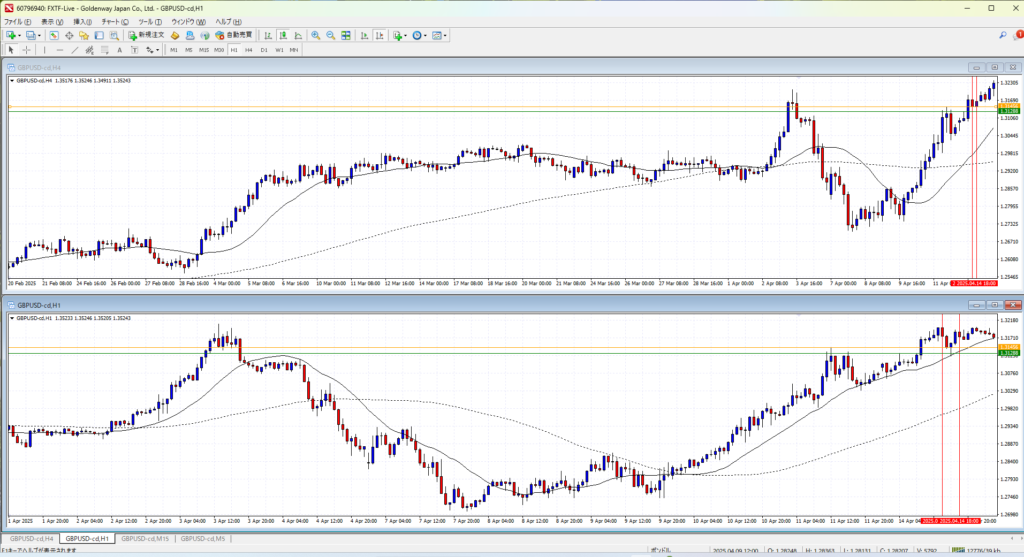
Task: Select the text label tool
Action: click(x=119, y=49)
